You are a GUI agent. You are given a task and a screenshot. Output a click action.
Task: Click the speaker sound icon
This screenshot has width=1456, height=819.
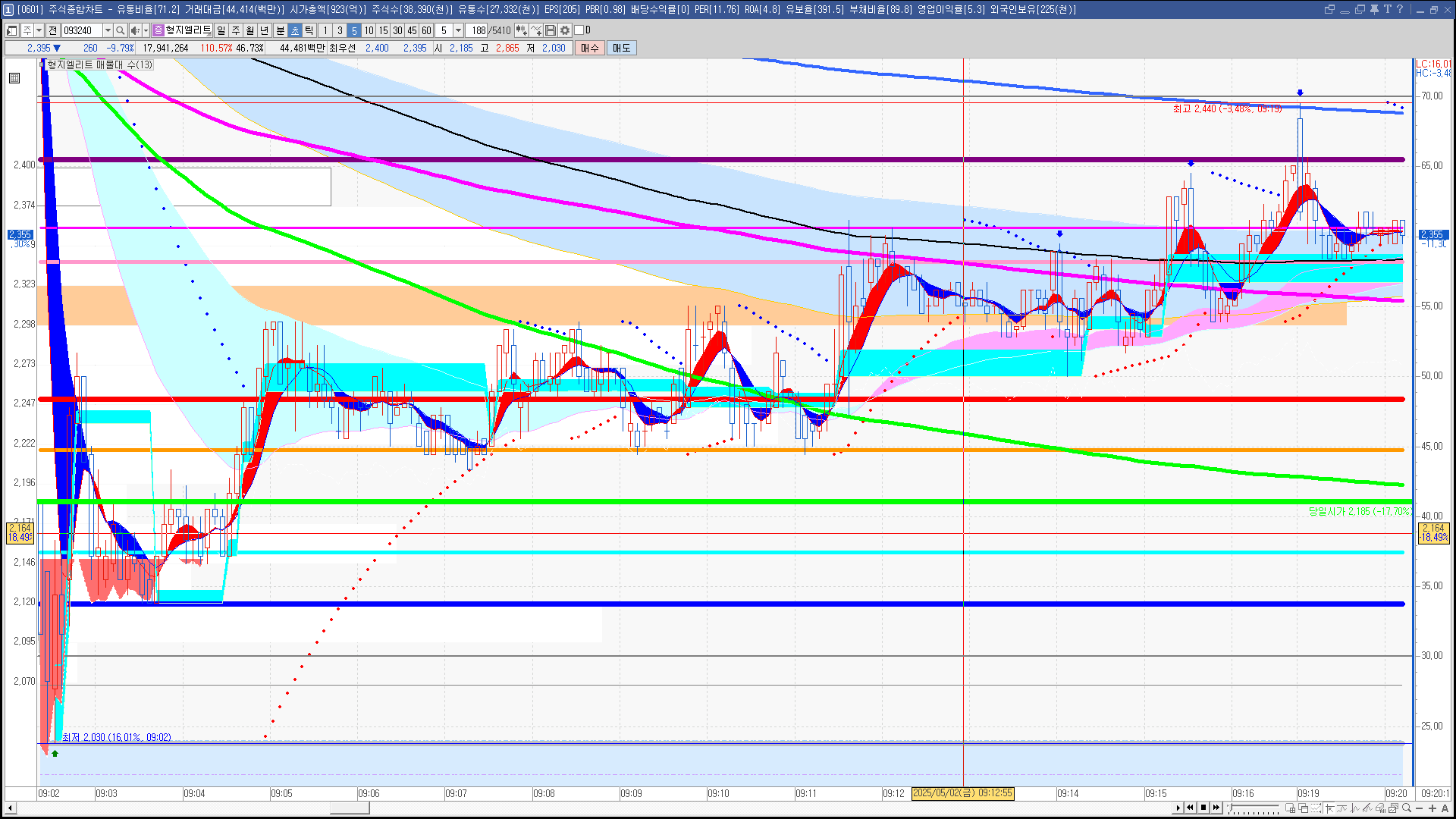coord(134,30)
